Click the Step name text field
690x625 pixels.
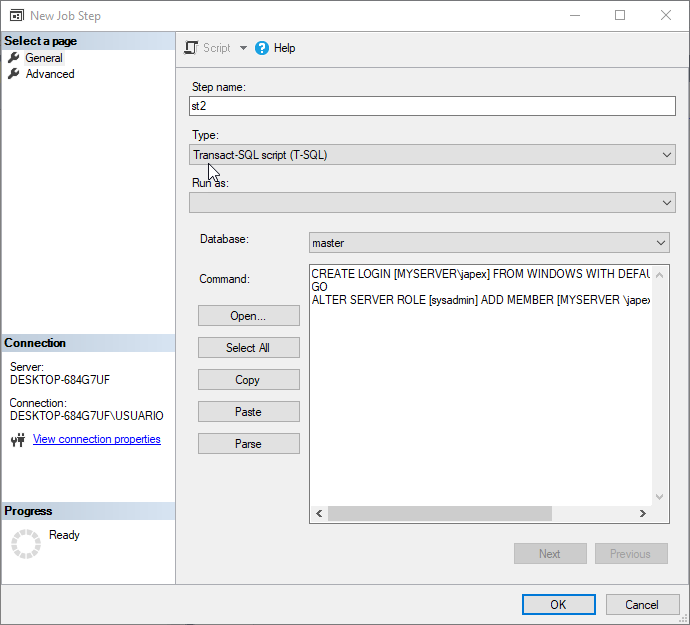click(x=432, y=106)
